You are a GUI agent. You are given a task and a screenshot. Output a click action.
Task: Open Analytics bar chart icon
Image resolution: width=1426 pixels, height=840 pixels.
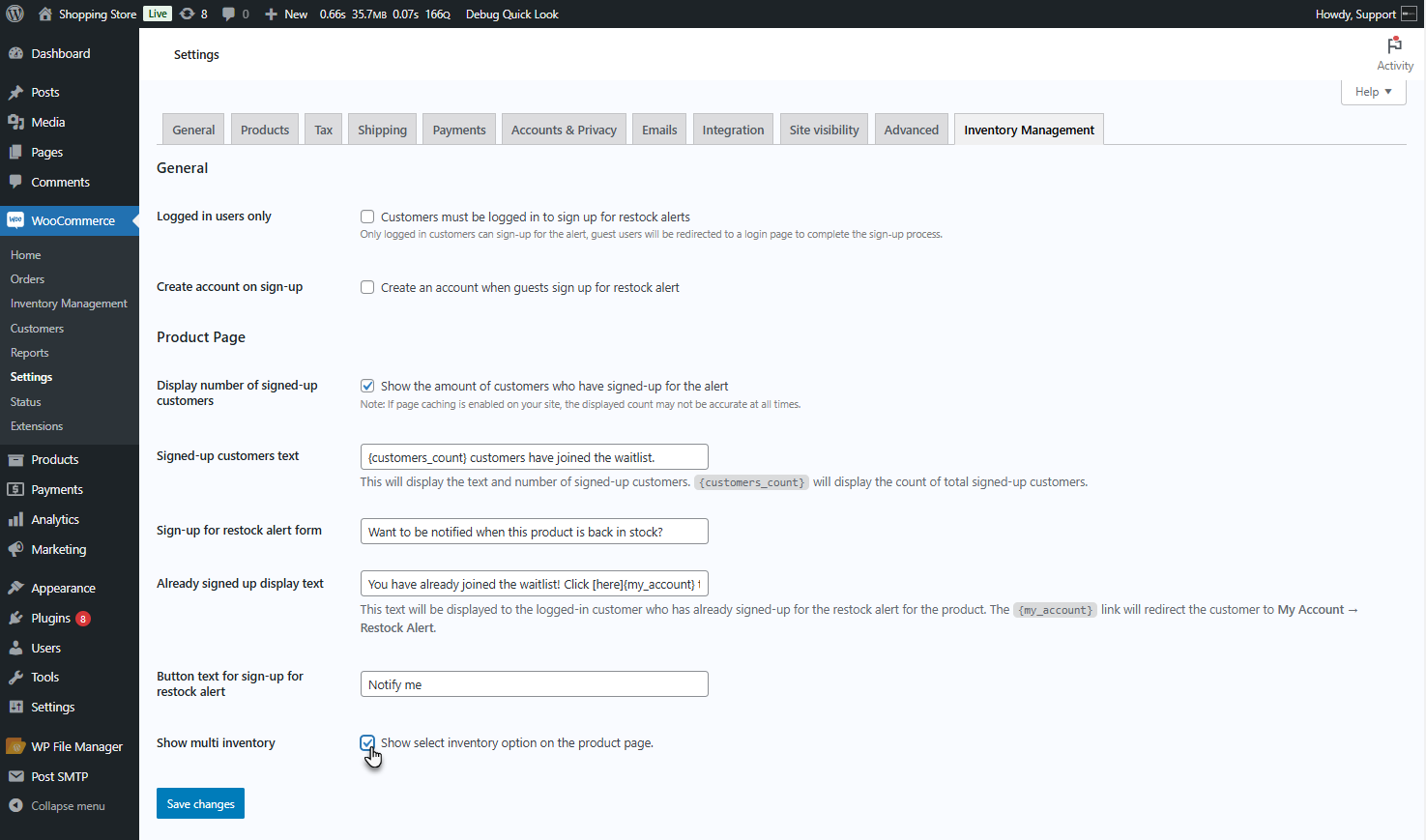coord(15,519)
